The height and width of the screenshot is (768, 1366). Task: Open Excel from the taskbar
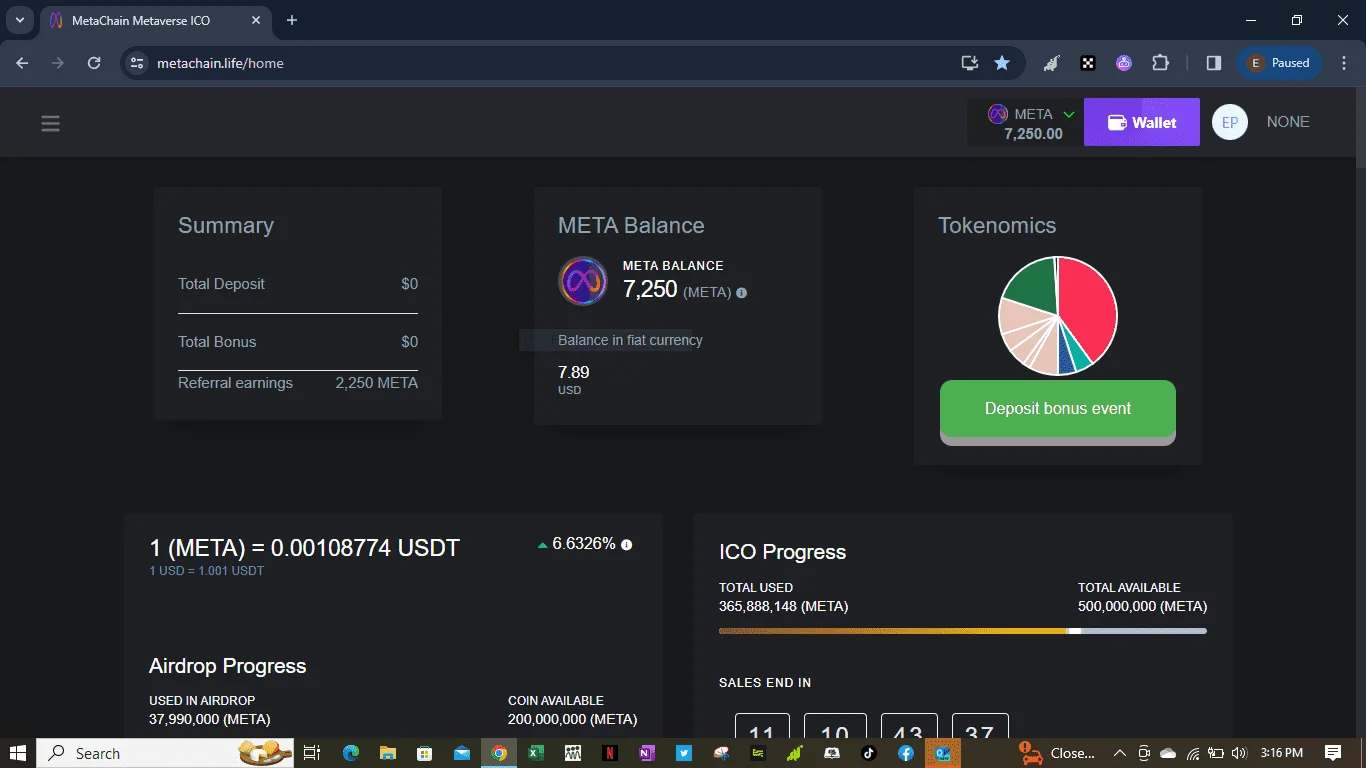pyautogui.click(x=536, y=753)
